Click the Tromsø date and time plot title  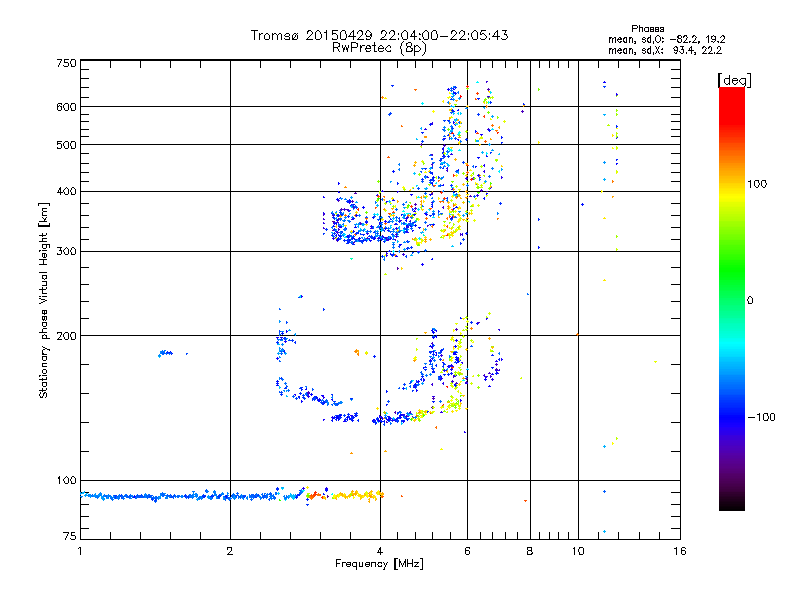click(379, 35)
